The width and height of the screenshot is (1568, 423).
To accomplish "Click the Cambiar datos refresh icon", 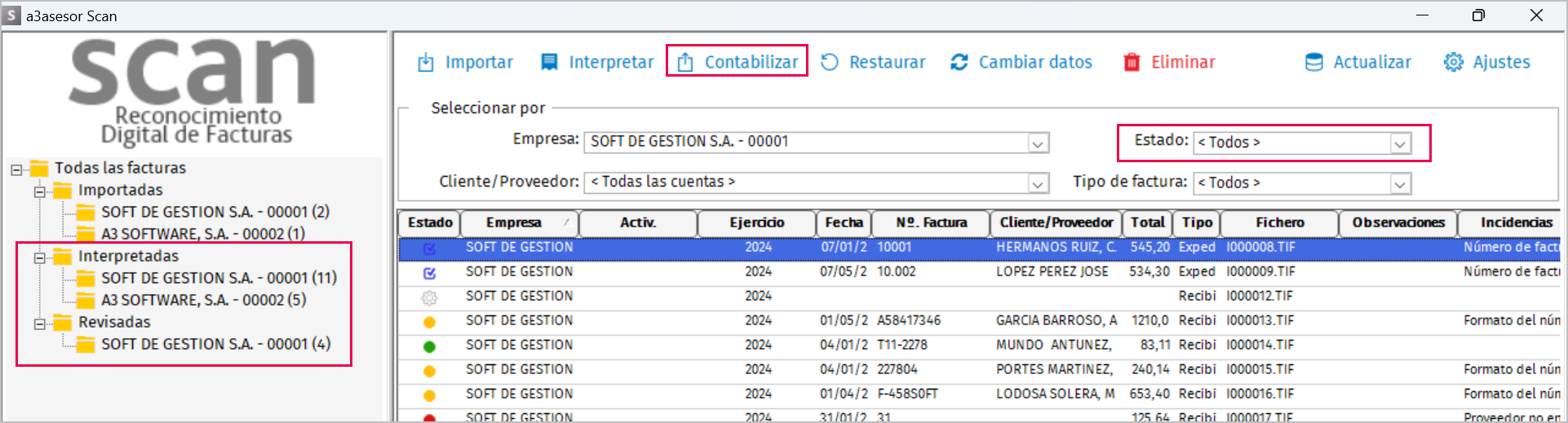I will point(959,62).
